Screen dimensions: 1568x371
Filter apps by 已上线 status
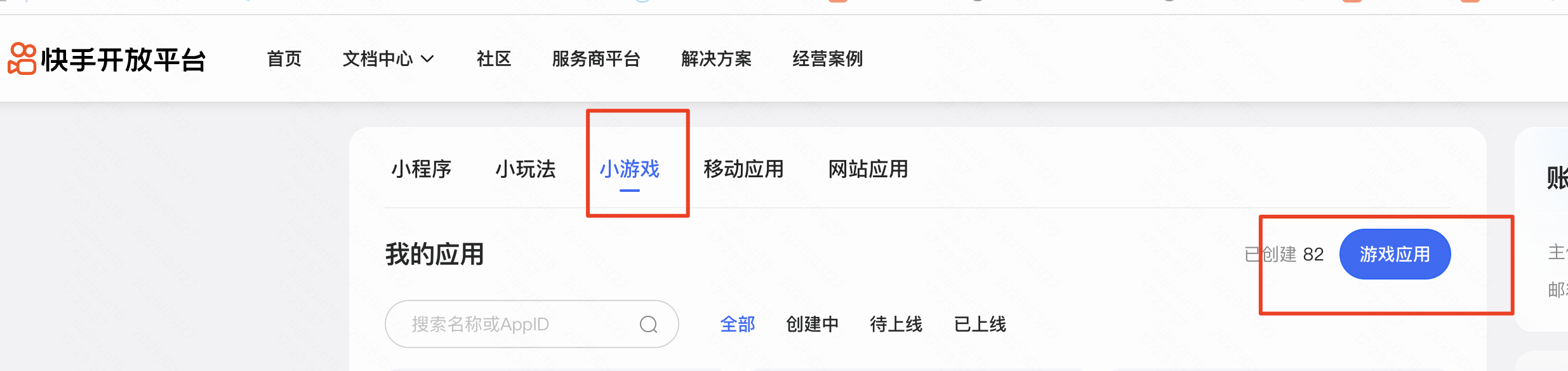980,325
